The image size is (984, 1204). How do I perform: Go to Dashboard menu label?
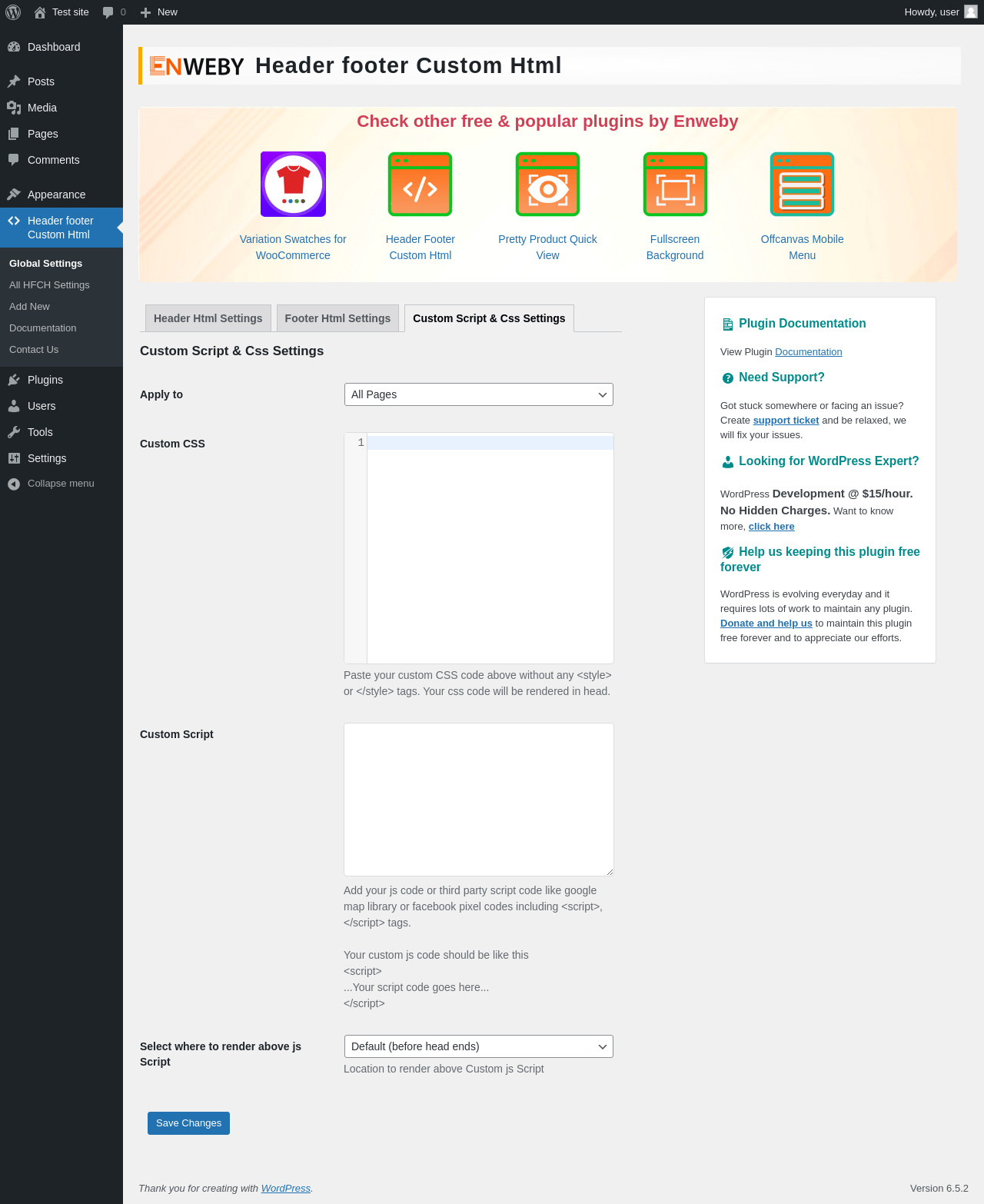pyautogui.click(x=54, y=47)
